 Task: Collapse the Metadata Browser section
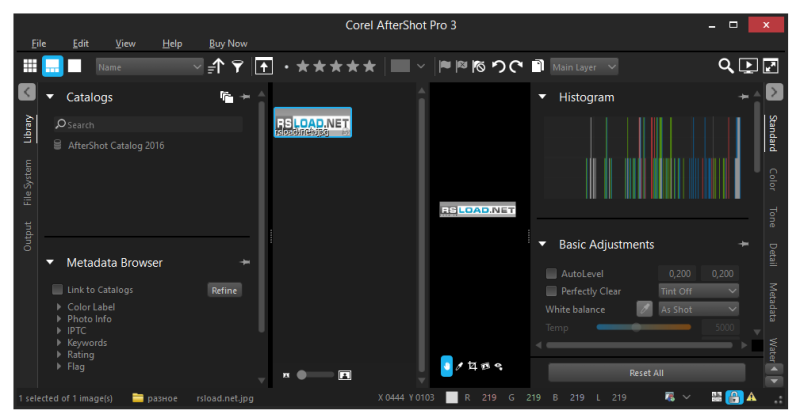coord(50,262)
